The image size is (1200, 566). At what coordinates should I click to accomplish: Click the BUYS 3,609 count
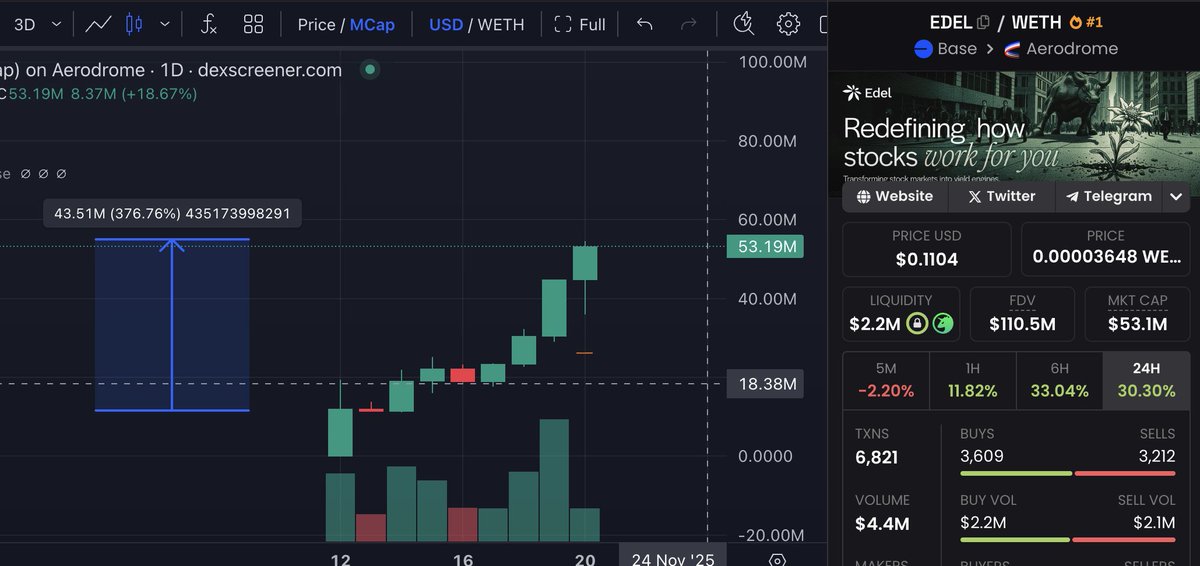pos(982,456)
